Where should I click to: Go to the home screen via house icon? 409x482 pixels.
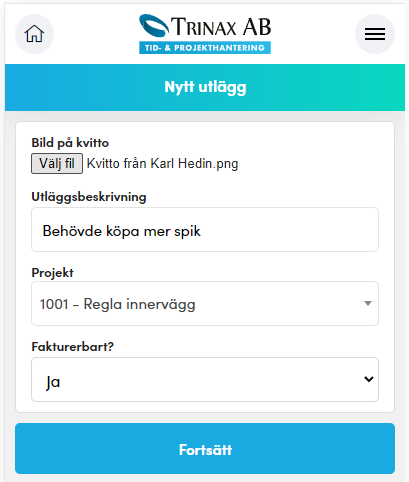[34, 34]
